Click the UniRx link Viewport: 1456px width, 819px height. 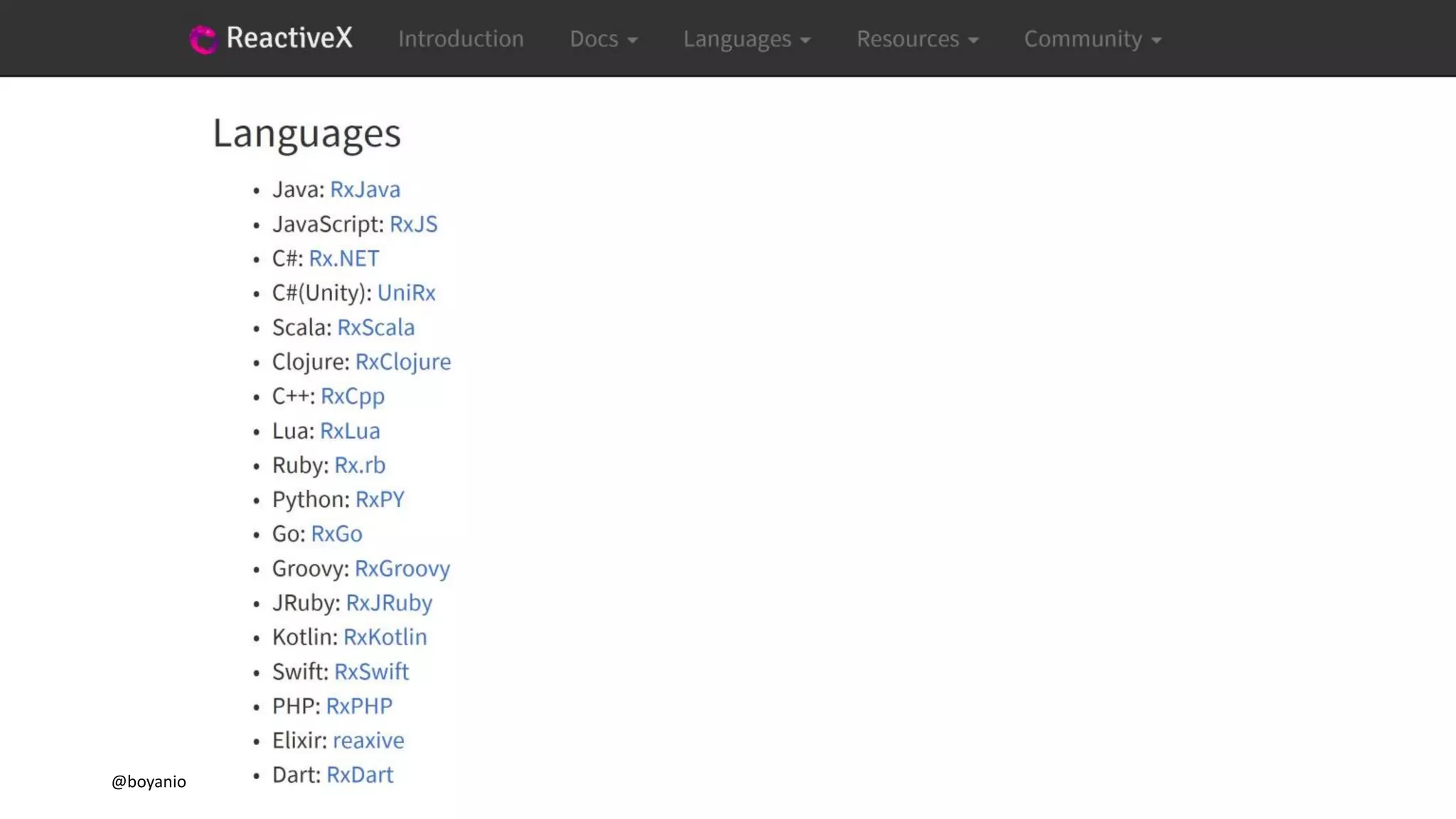click(406, 293)
